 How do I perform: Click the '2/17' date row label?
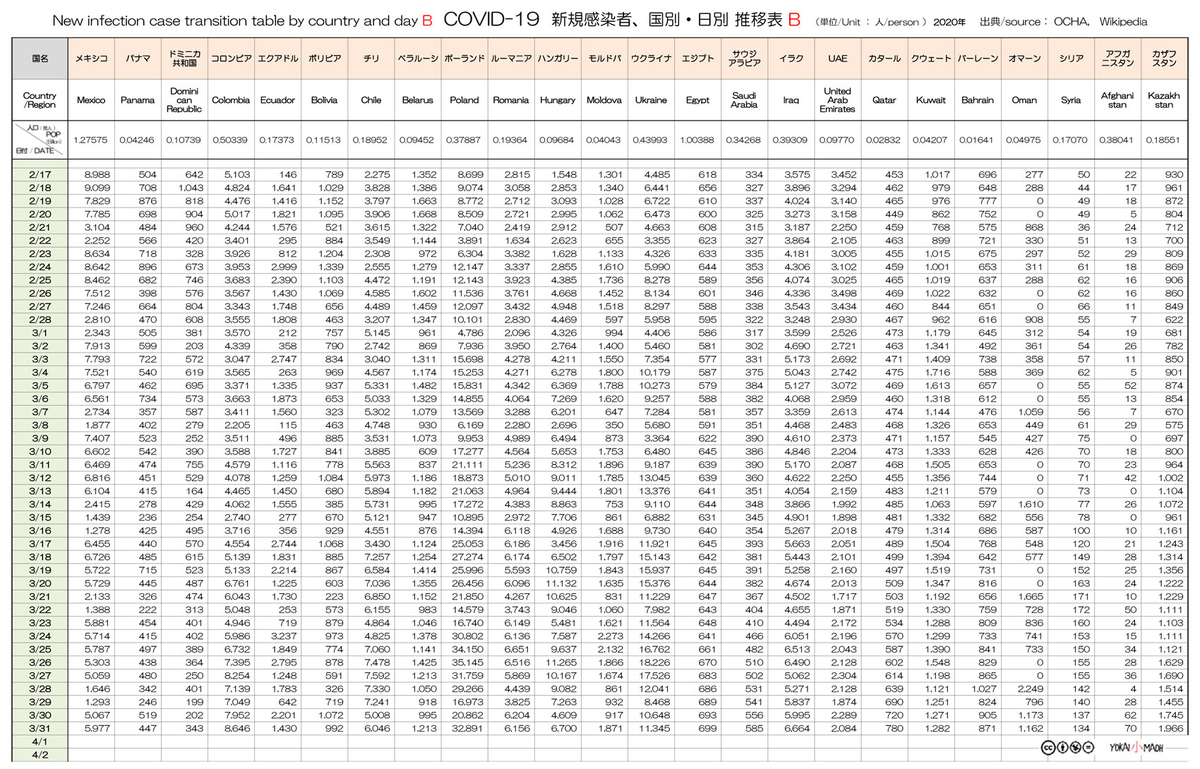[x=41, y=175]
